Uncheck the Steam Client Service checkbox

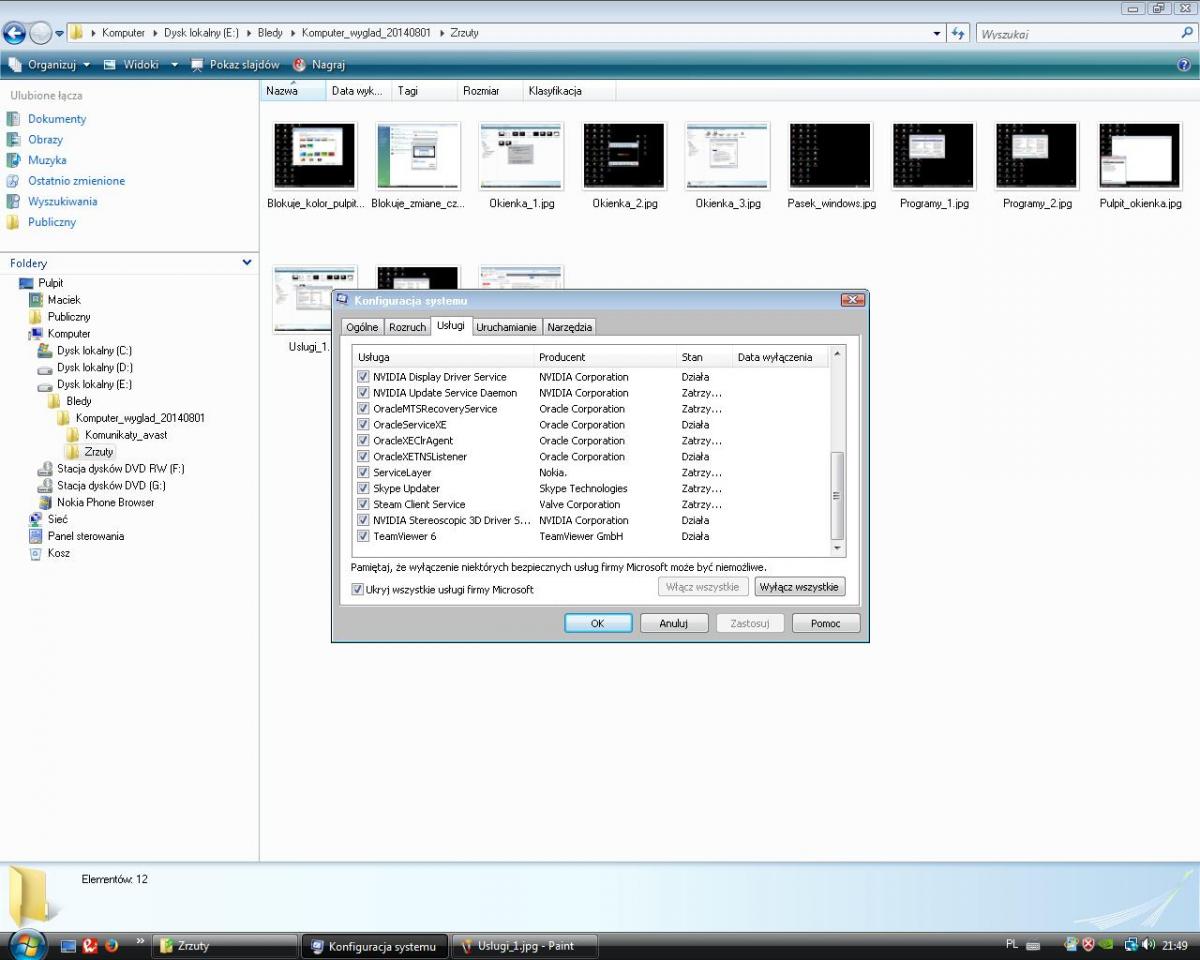(364, 505)
